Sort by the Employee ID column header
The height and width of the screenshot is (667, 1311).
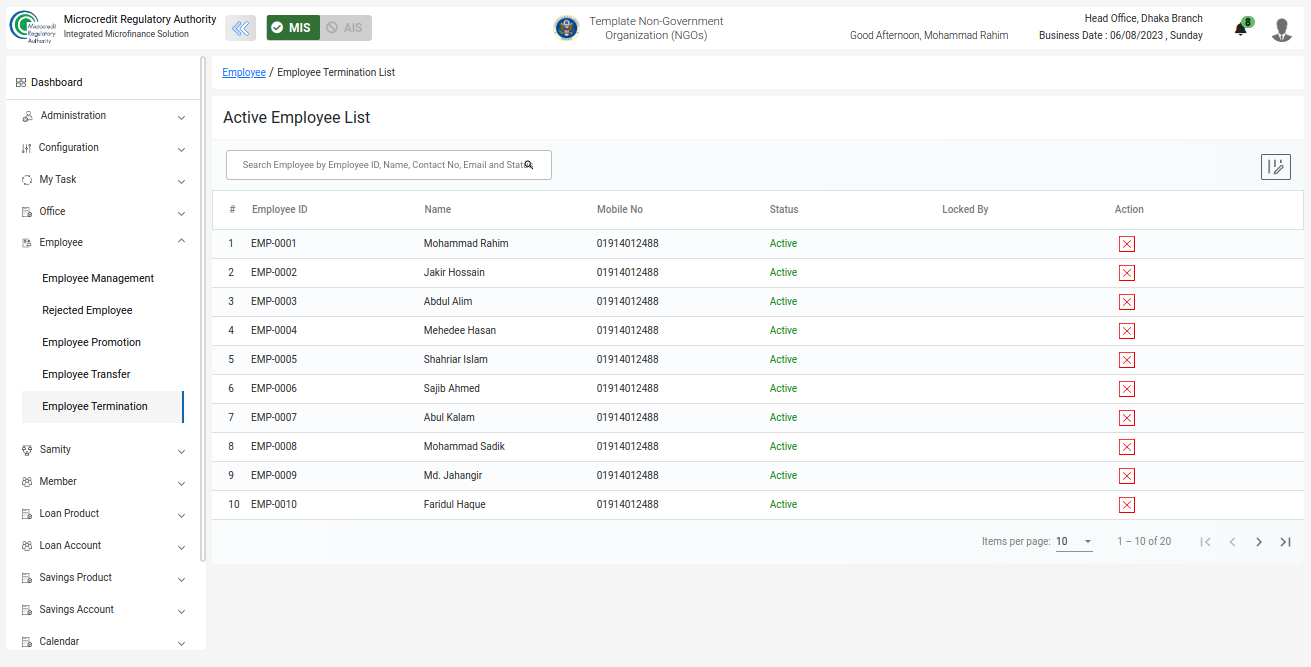pyautogui.click(x=279, y=210)
